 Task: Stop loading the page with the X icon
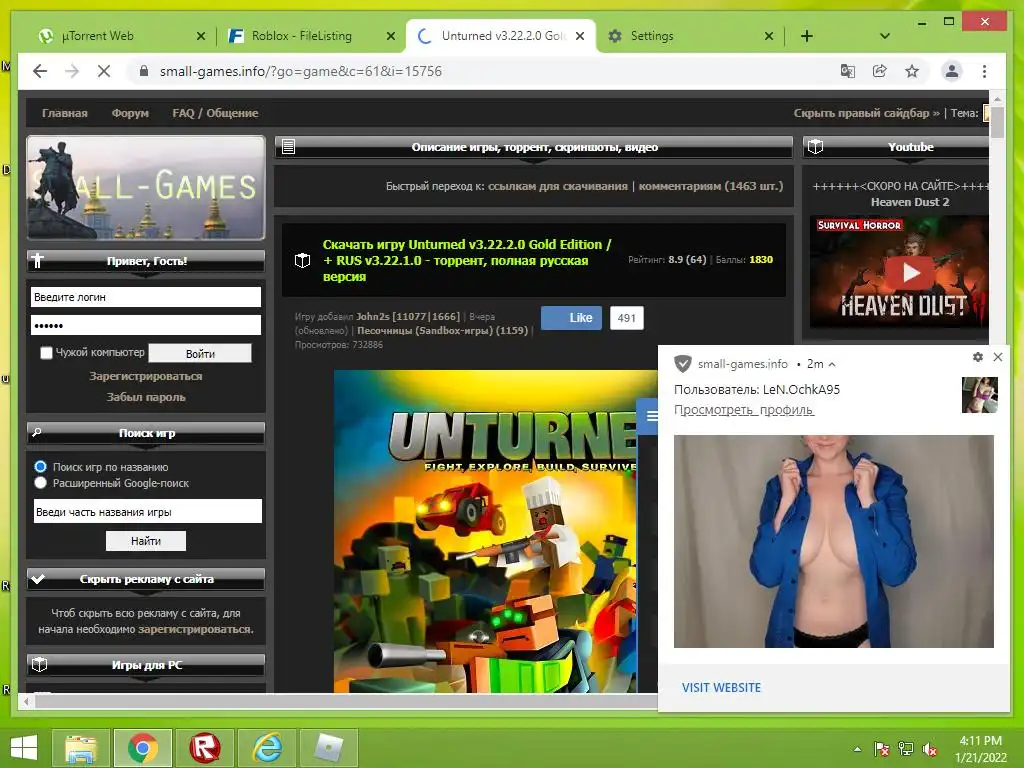point(104,71)
